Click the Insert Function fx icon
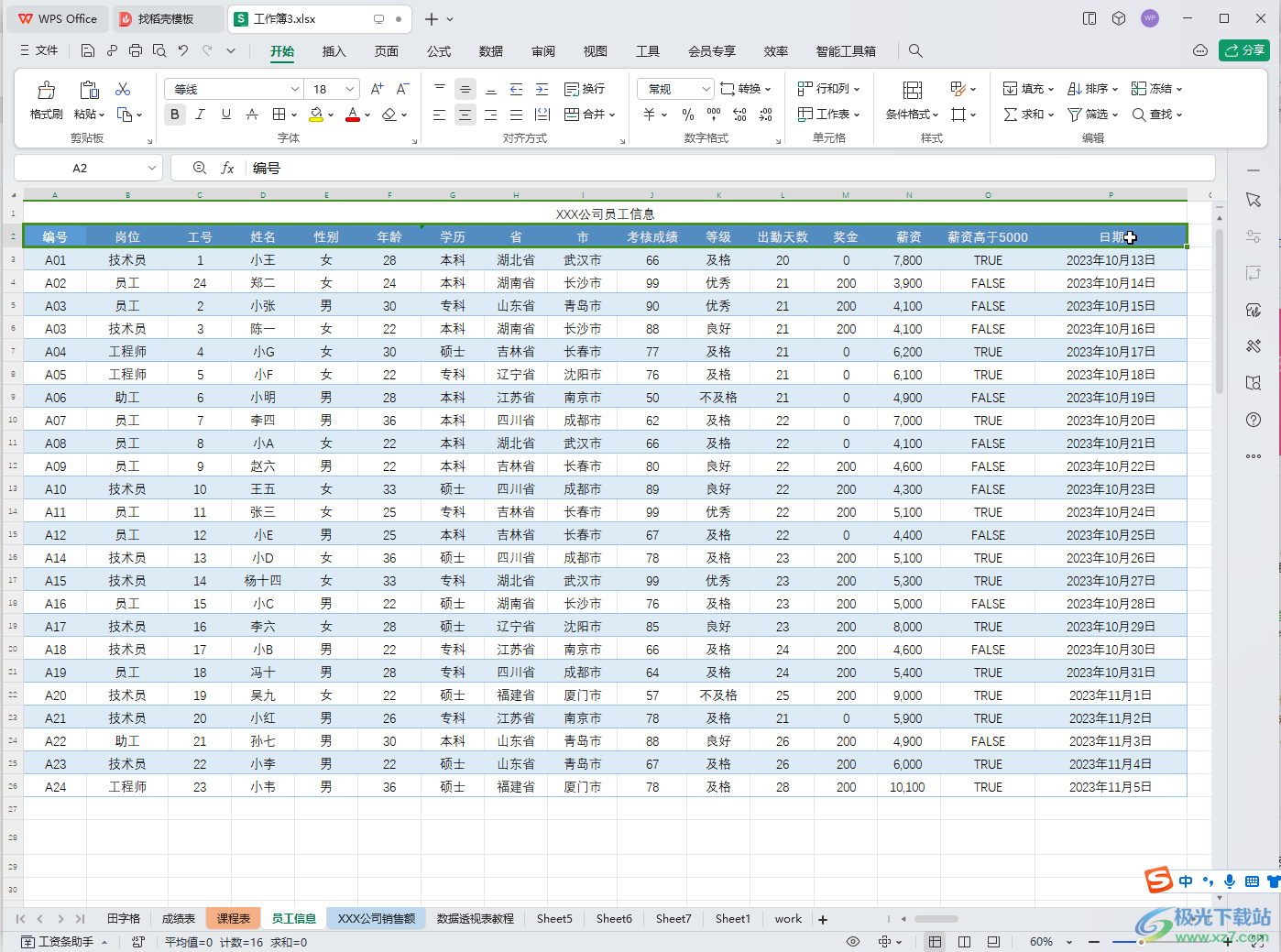 tap(227, 168)
